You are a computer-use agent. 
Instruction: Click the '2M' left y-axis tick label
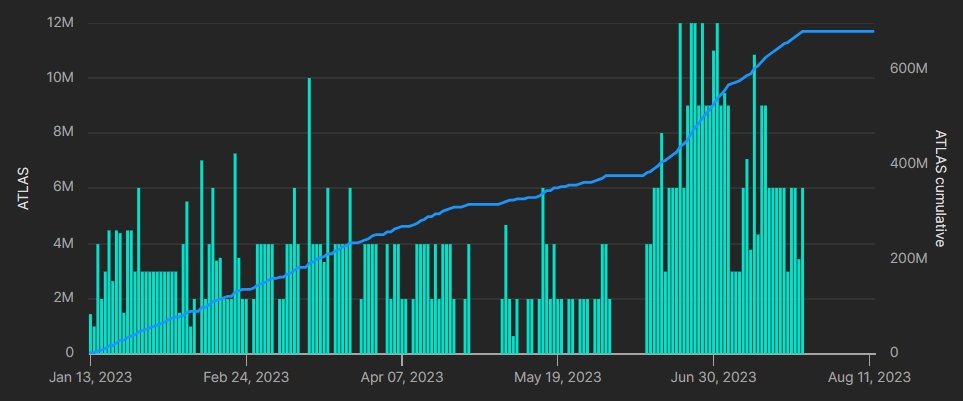point(66,298)
